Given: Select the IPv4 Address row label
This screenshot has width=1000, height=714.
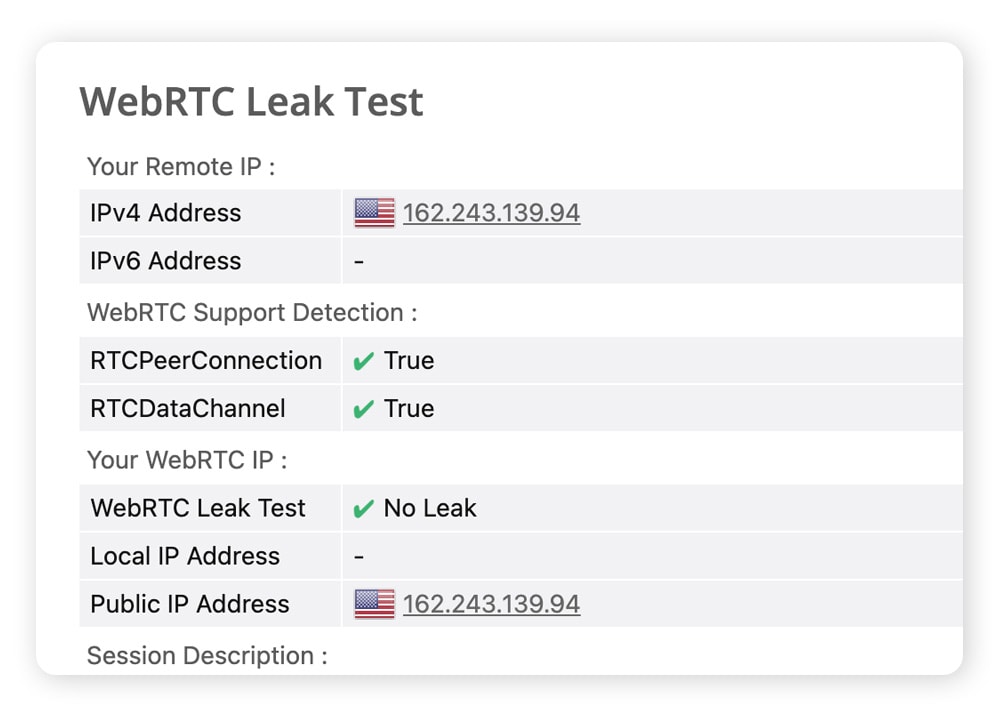Looking at the screenshot, I should click(165, 212).
